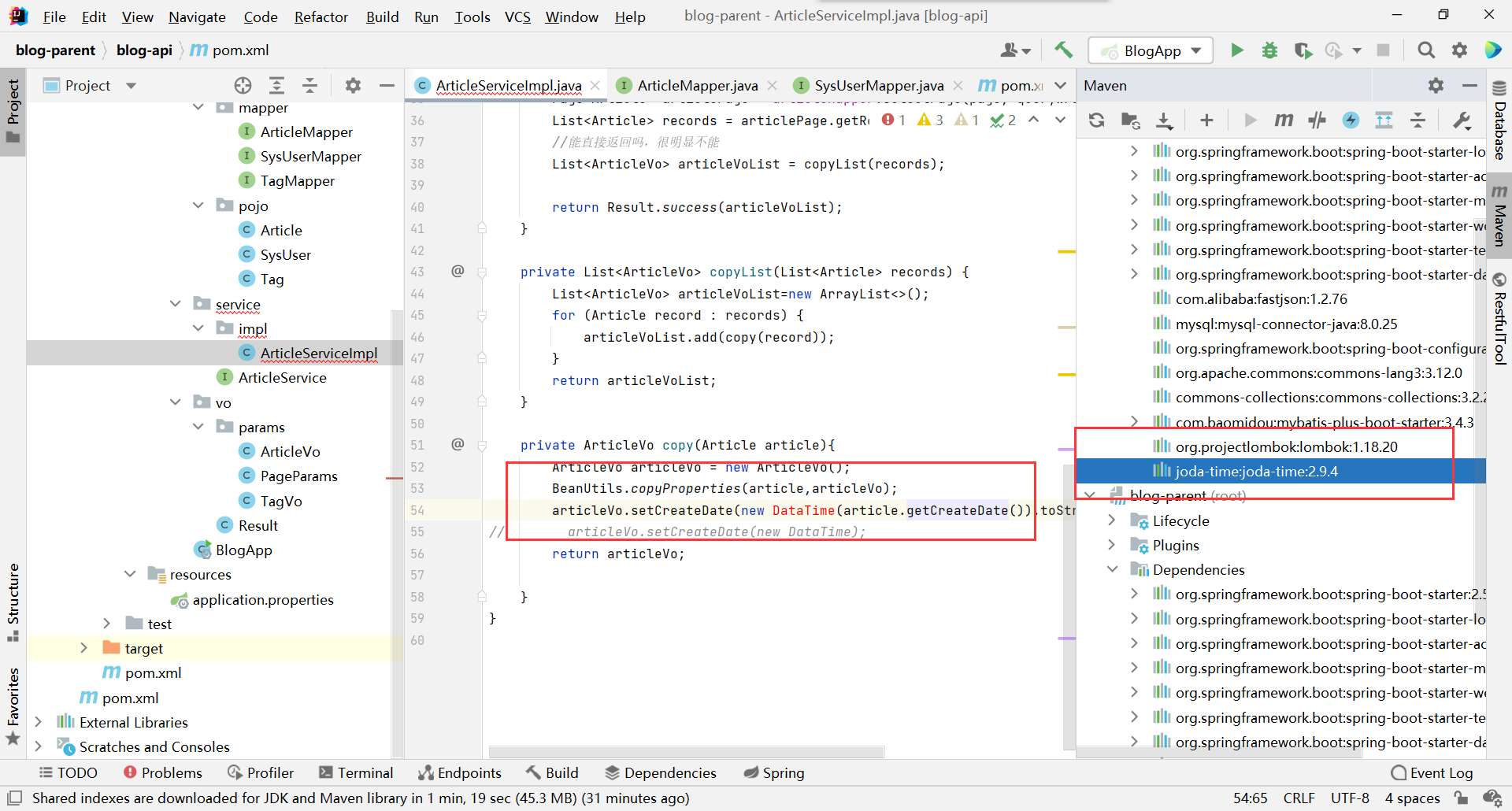Viewport: 1512px width, 811px height.
Task: Collapse the service folder
Action: (176, 304)
